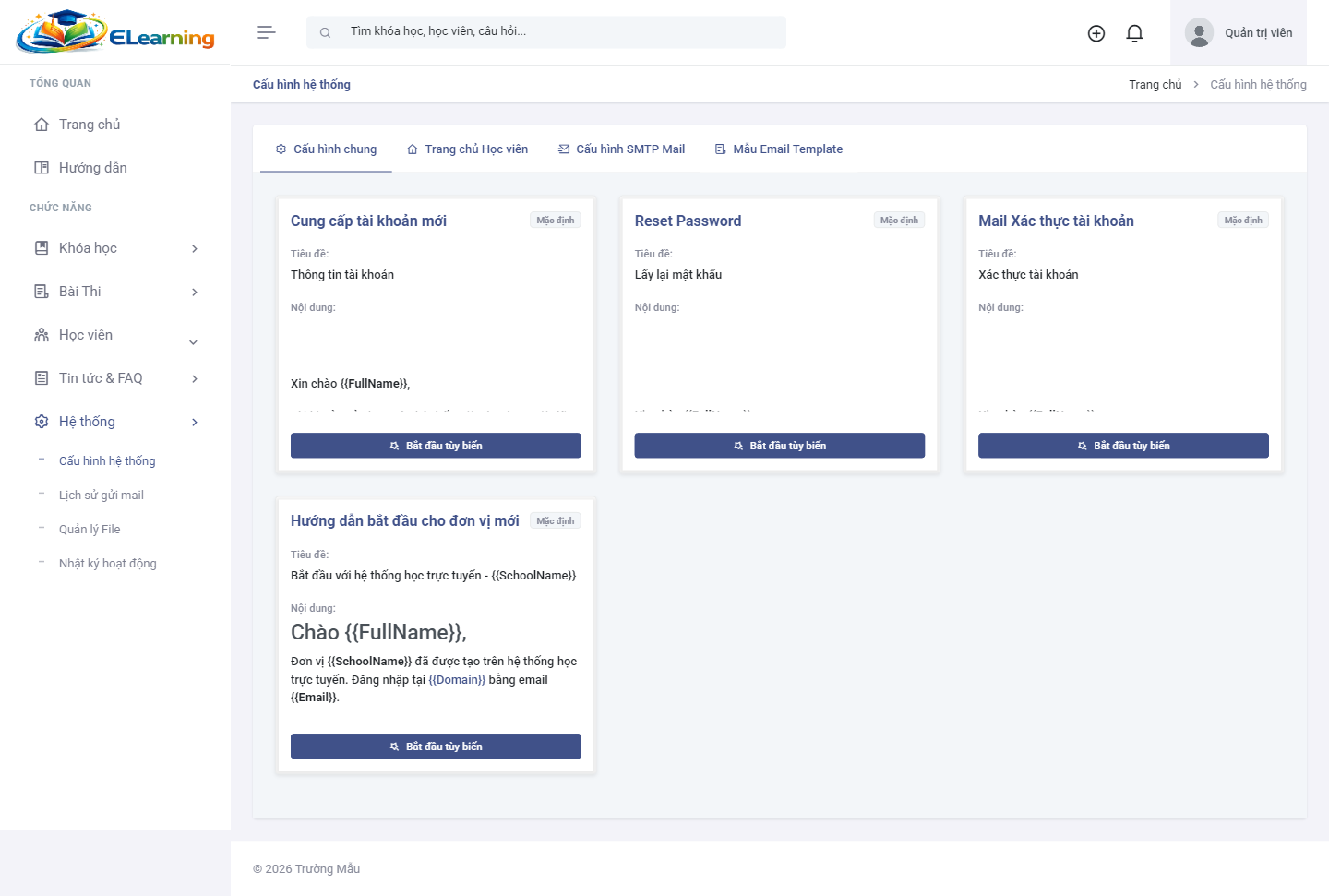Click the Học viên people icon

42,335
